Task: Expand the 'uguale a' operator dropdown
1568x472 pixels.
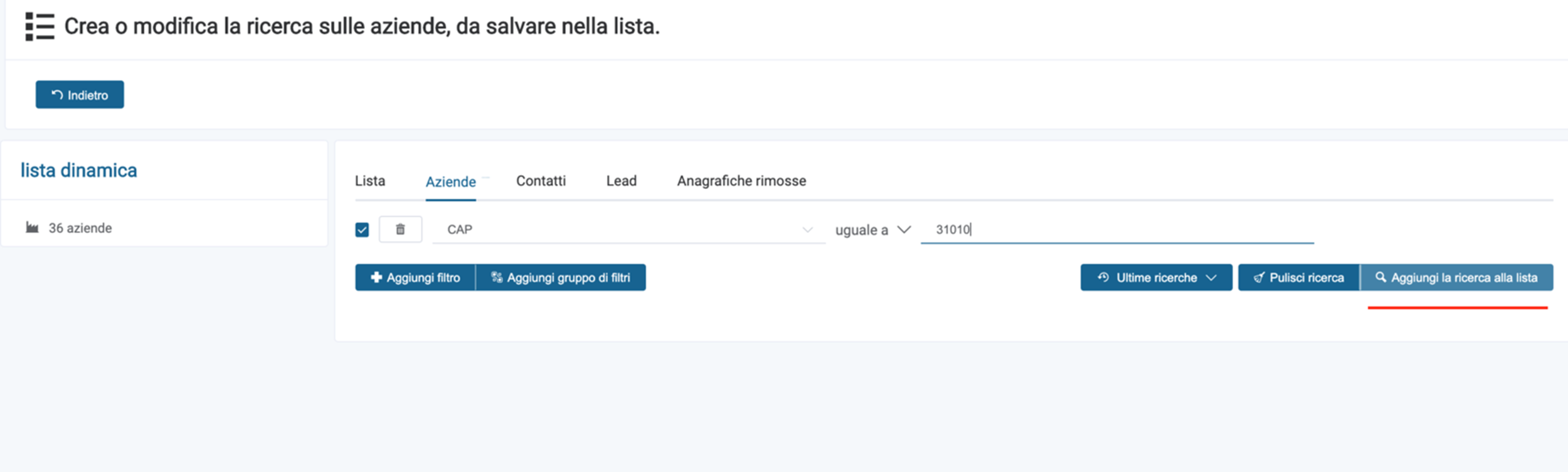Action: (872, 230)
